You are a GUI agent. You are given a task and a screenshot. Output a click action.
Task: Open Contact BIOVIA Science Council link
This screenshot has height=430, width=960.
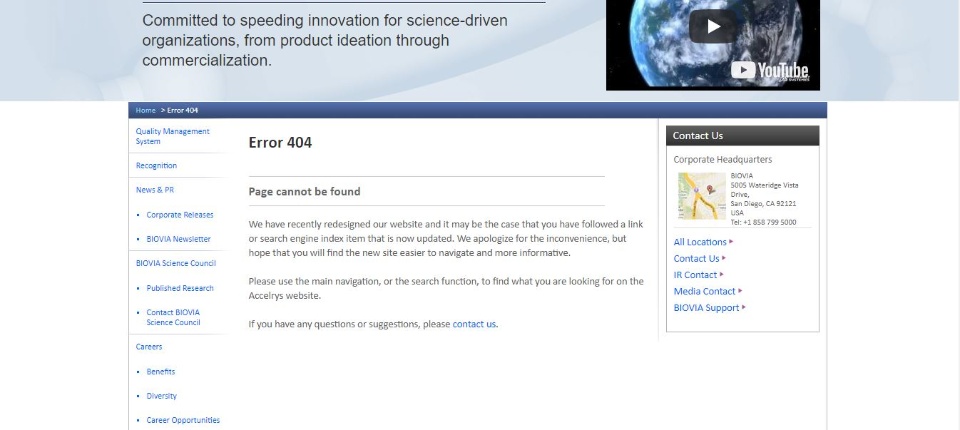click(173, 317)
